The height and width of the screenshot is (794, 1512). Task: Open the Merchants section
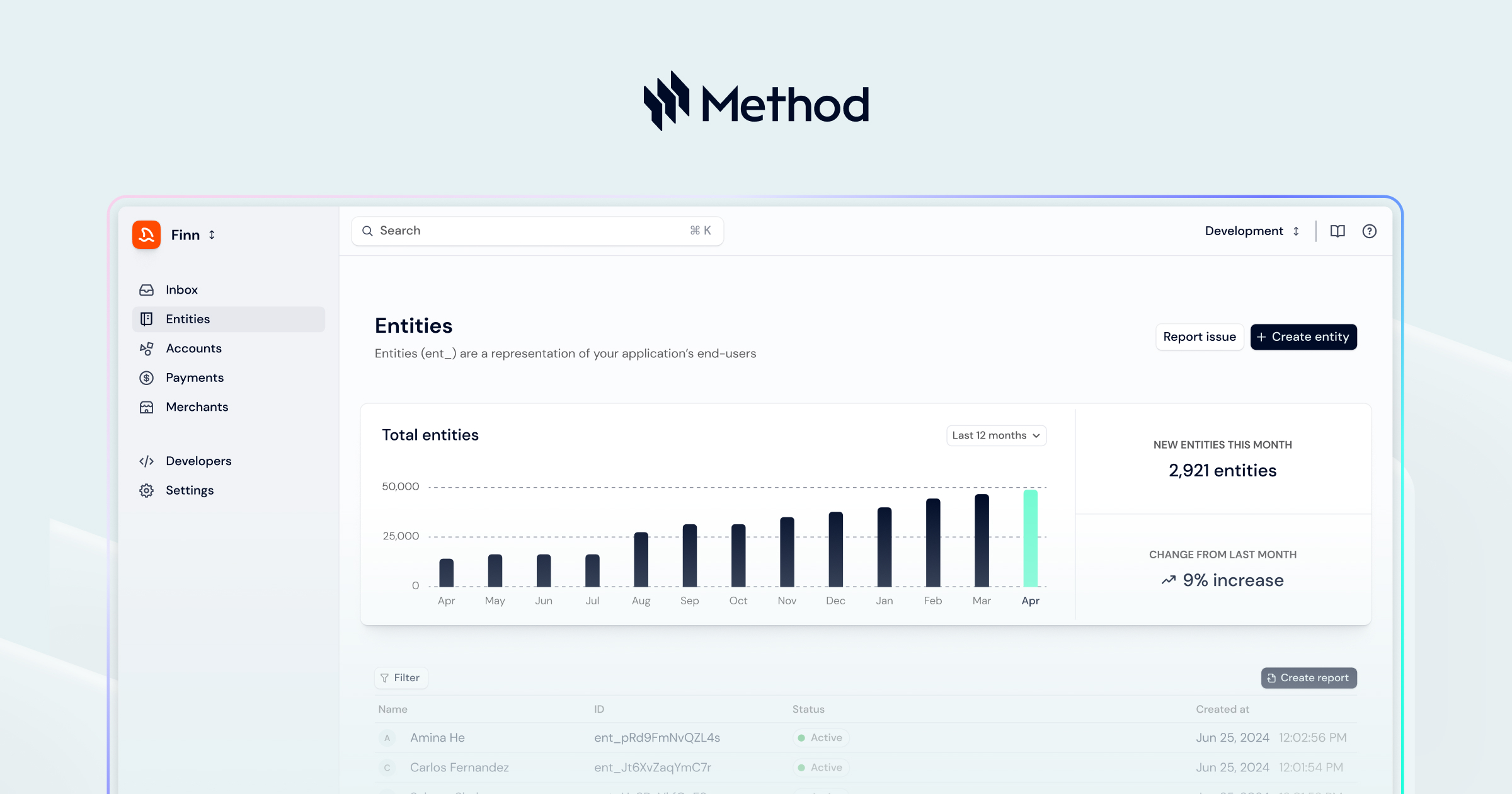(x=197, y=406)
